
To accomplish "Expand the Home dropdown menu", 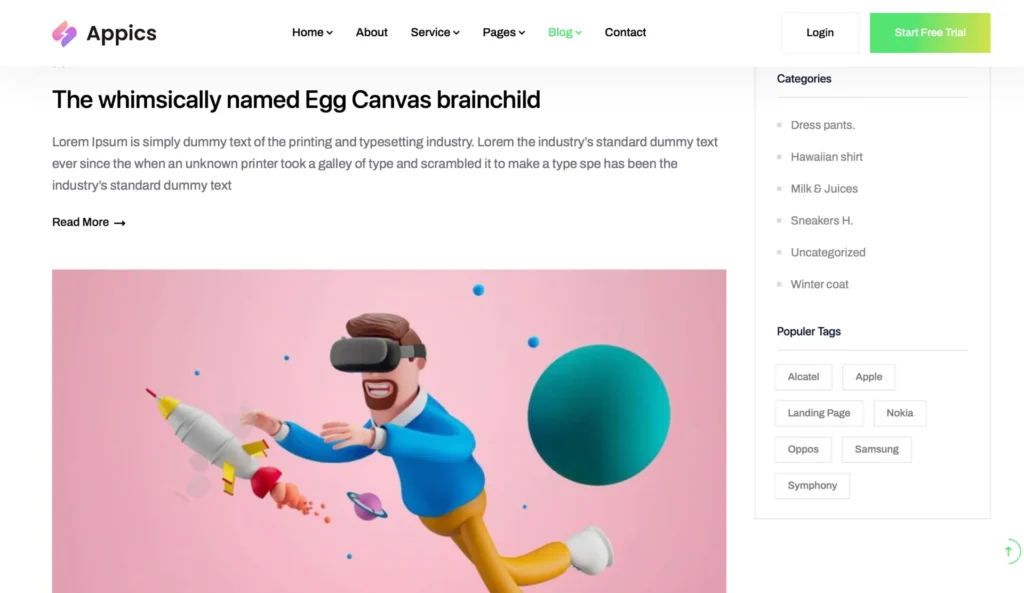I will [312, 33].
